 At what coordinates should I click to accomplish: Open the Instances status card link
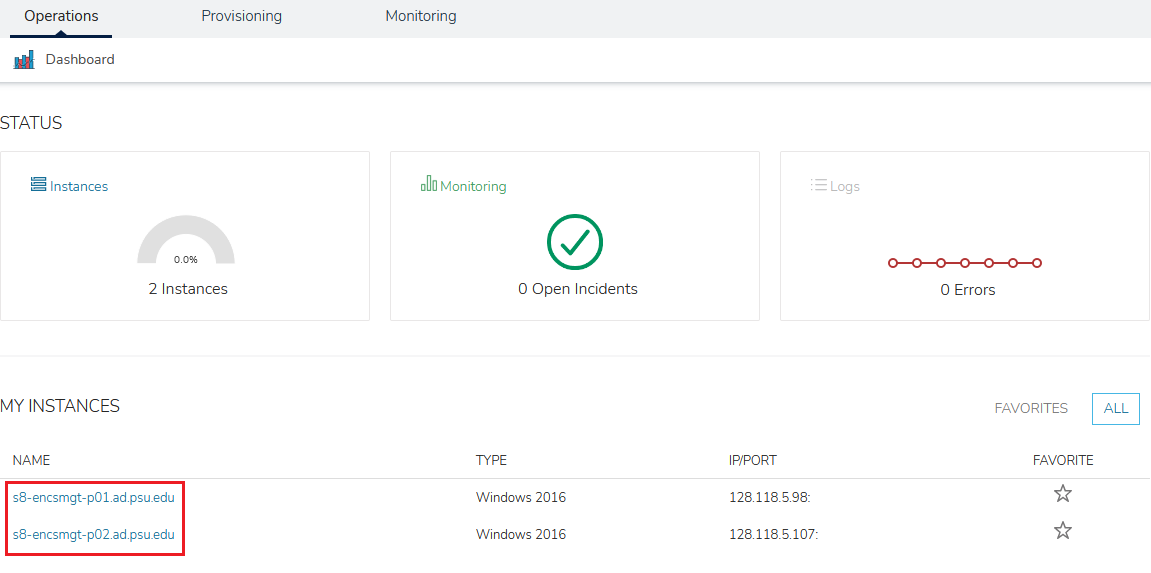click(x=79, y=186)
